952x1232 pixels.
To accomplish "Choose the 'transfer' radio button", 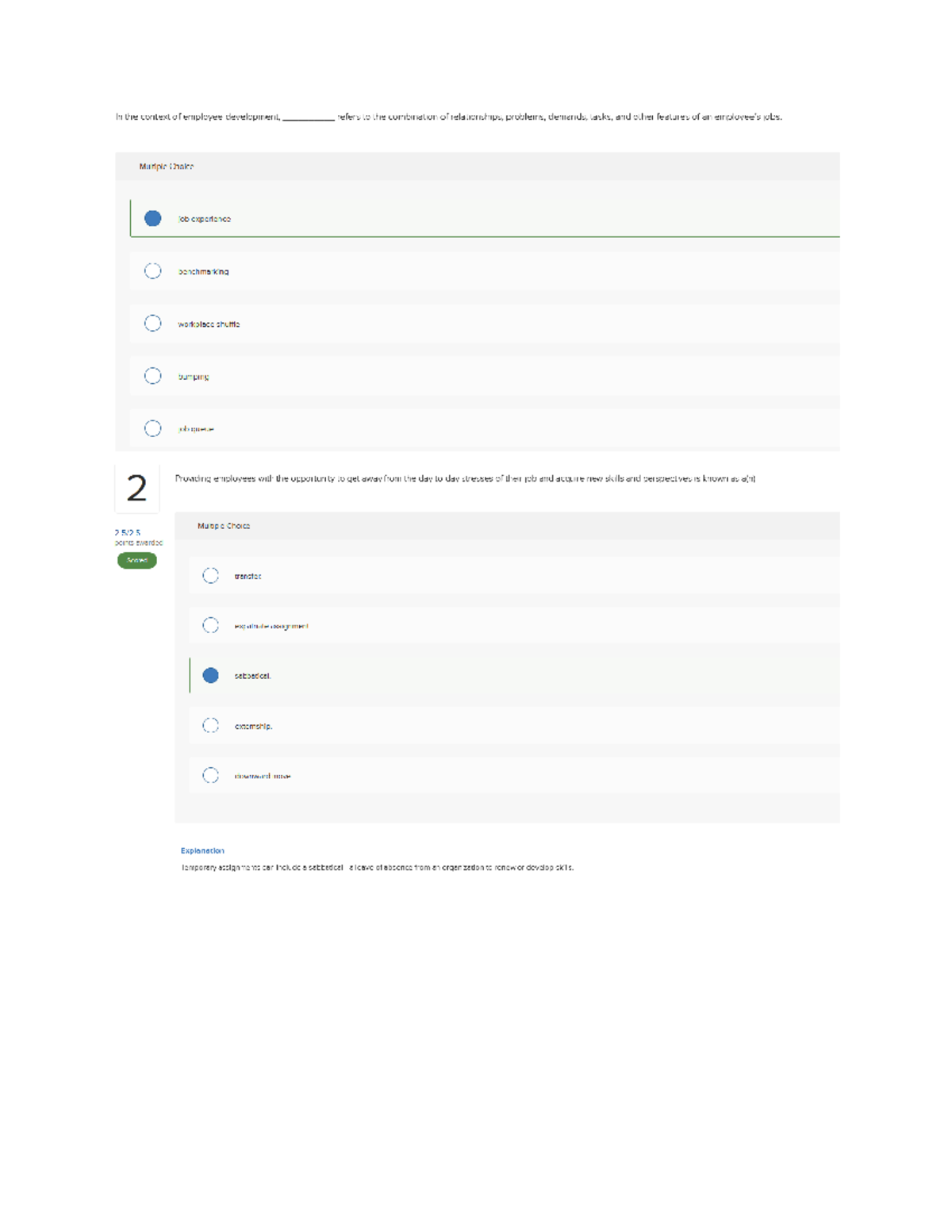I will click(x=210, y=576).
